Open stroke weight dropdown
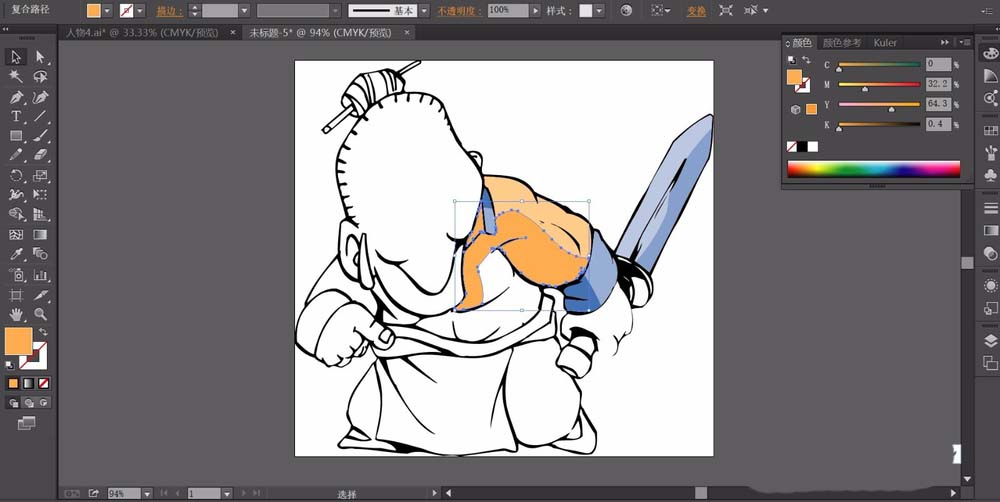 (x=244, y=11)
